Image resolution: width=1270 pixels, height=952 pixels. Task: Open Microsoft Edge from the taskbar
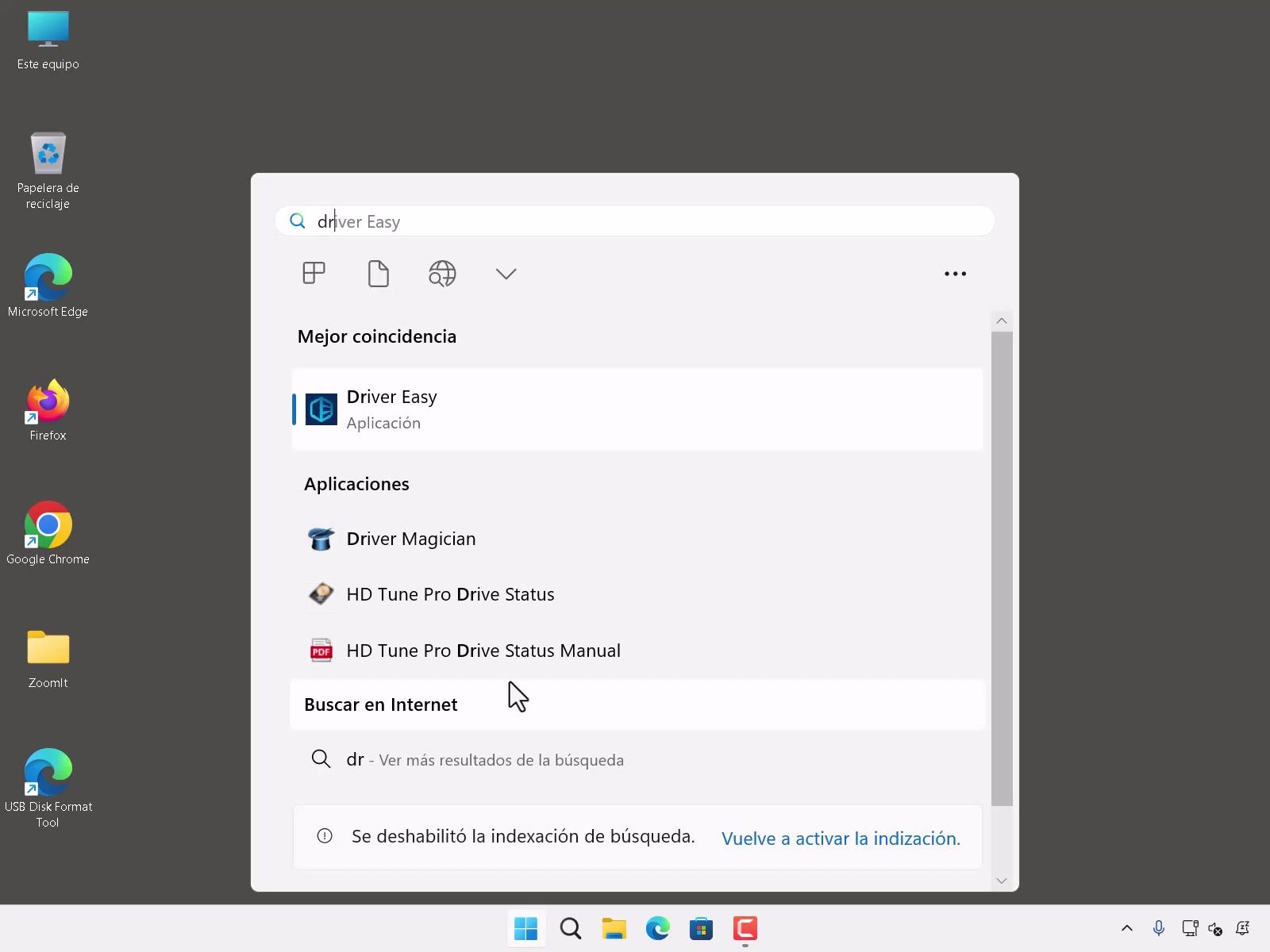pyautogui.click(x=658, y=928)
